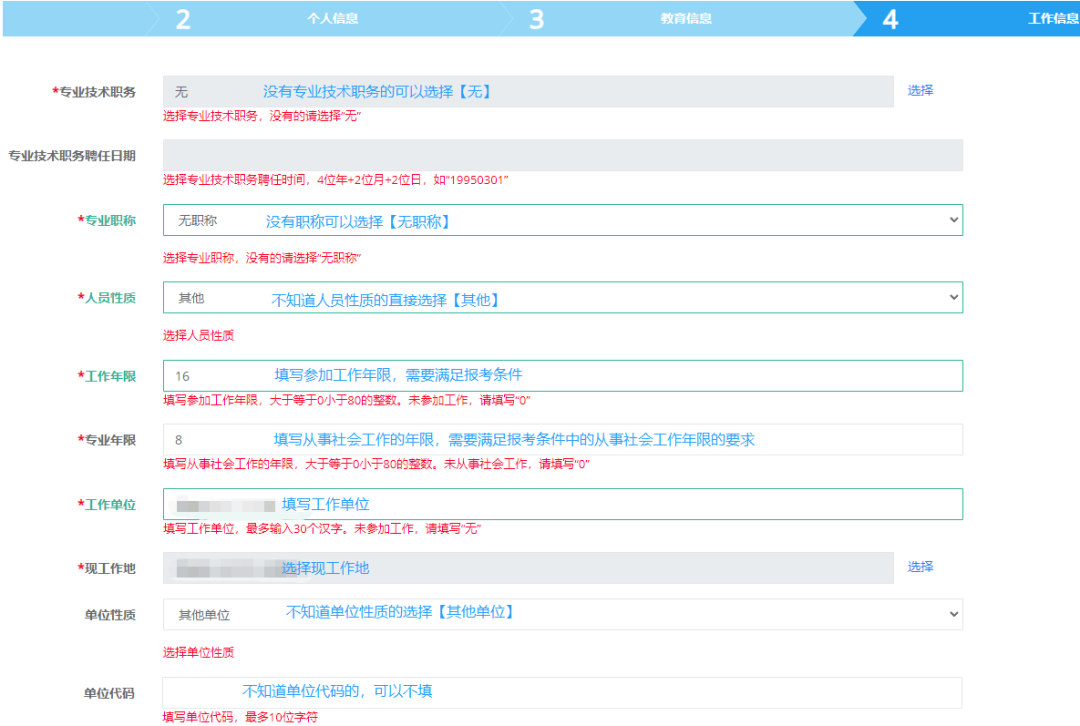Click 选择 link beside 现工作地 field

pos(920,566)
